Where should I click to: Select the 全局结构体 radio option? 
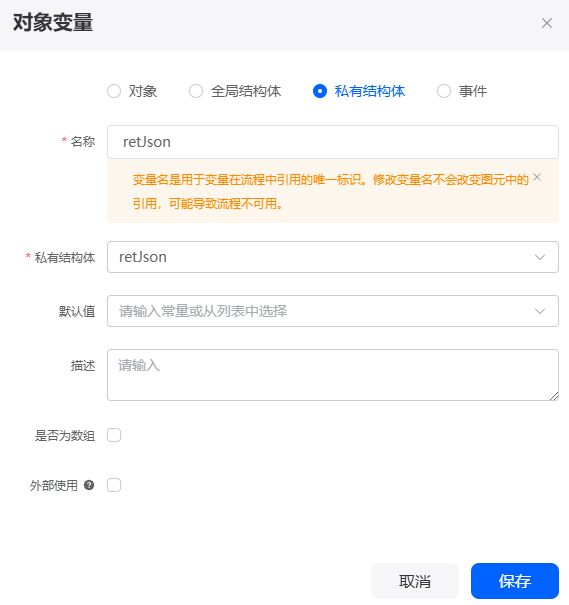click(196, 91)
